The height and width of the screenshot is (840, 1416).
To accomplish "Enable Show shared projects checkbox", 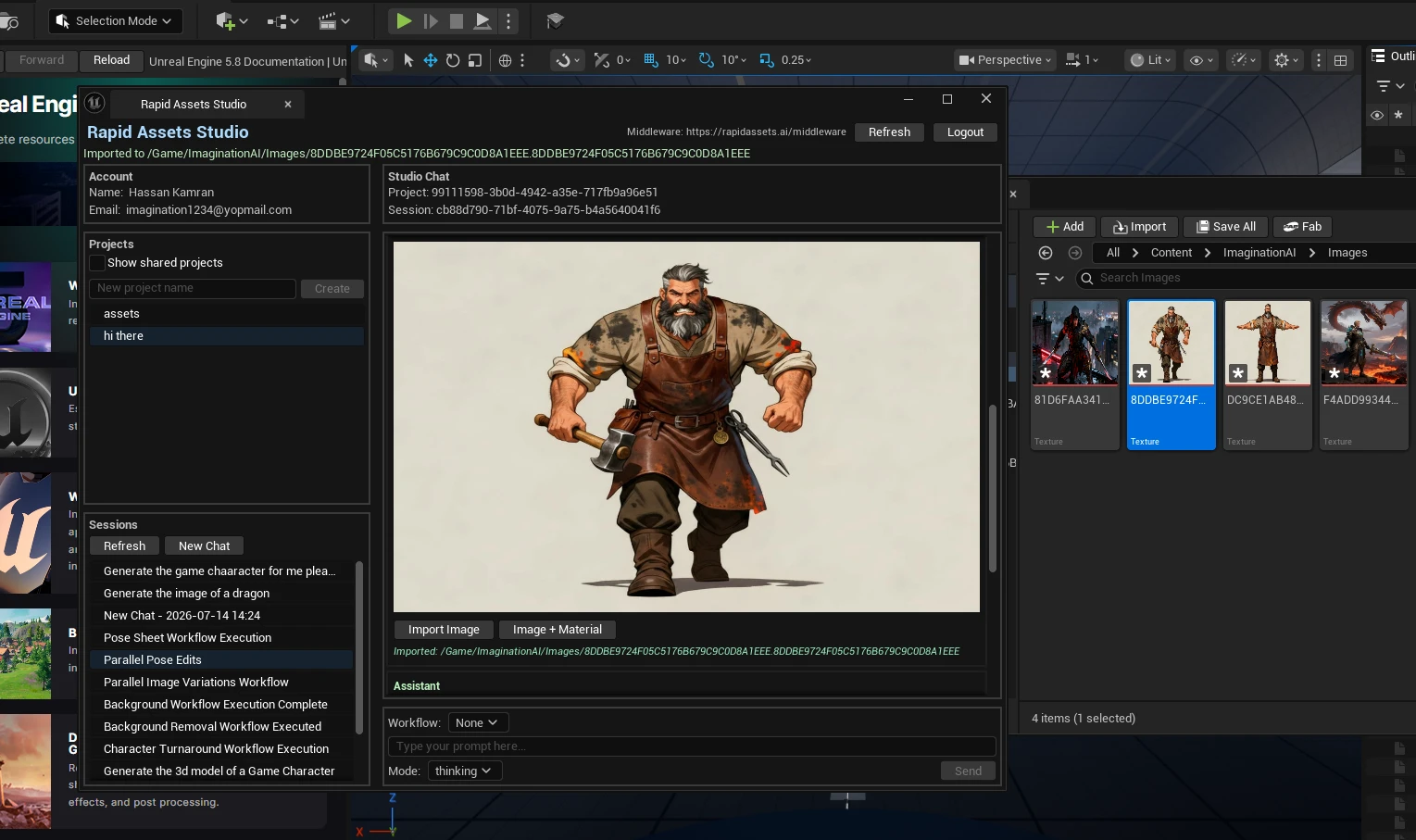I will click(x=97, y=263).
